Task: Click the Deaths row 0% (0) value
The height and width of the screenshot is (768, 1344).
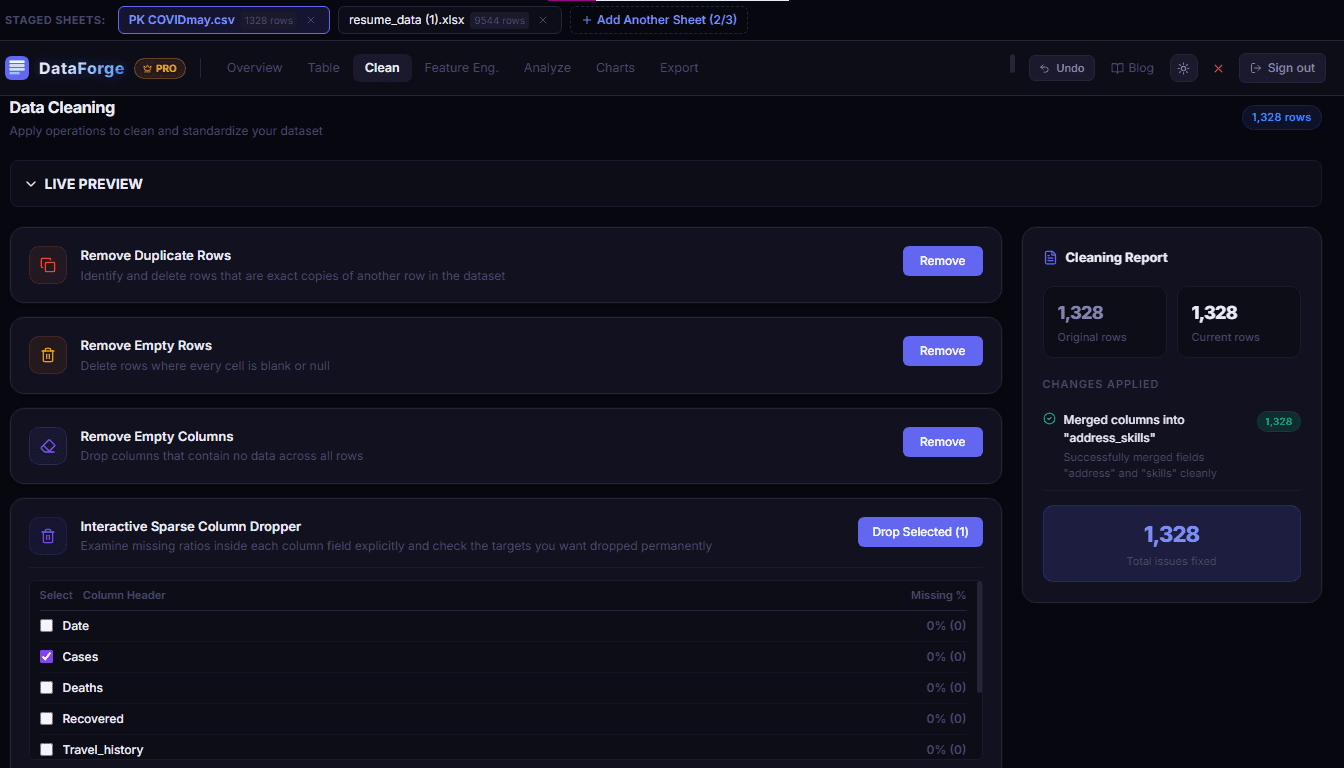Action: pos(946,688)
